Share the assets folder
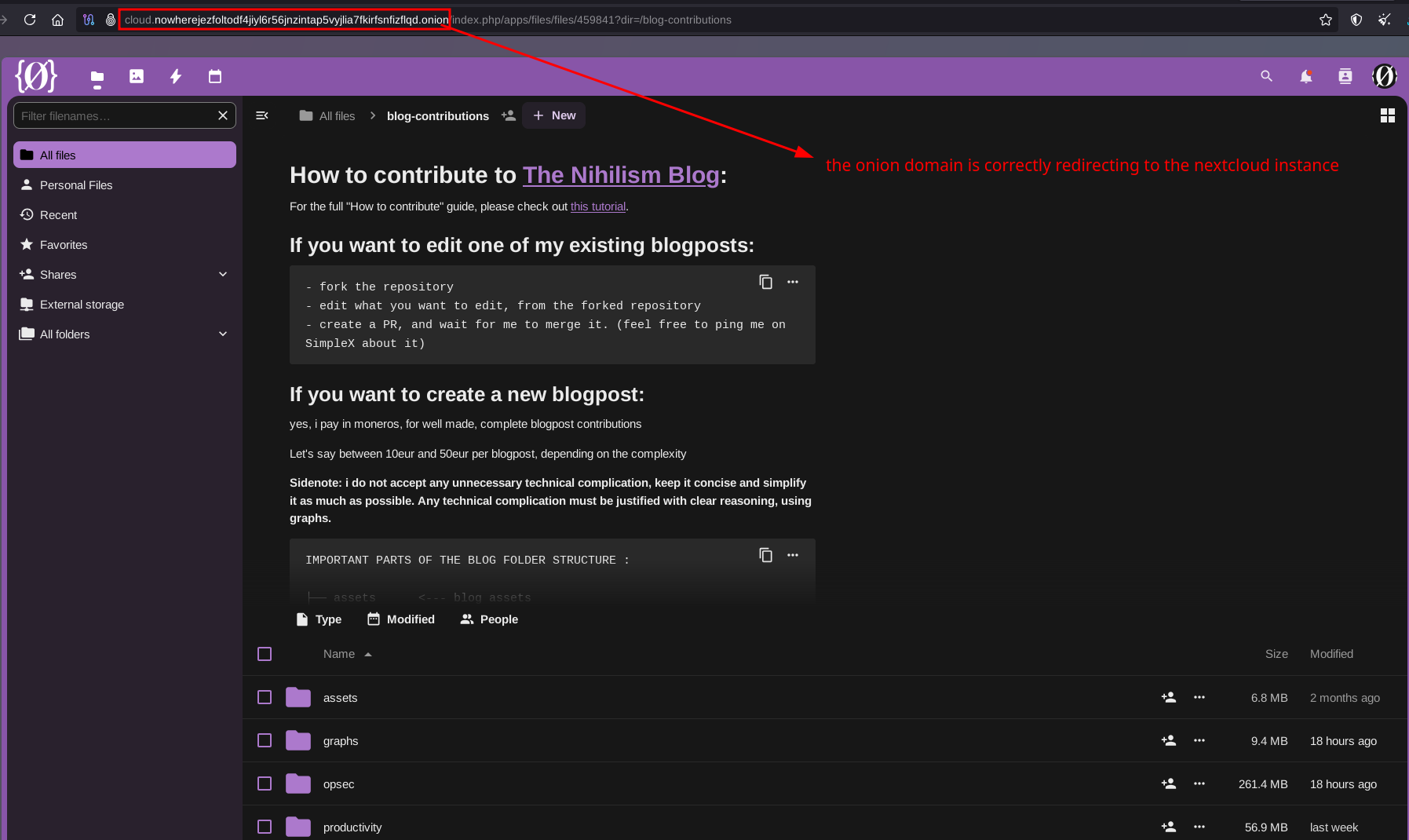Screen dimensions: 1409x840 coord(1169,697)
